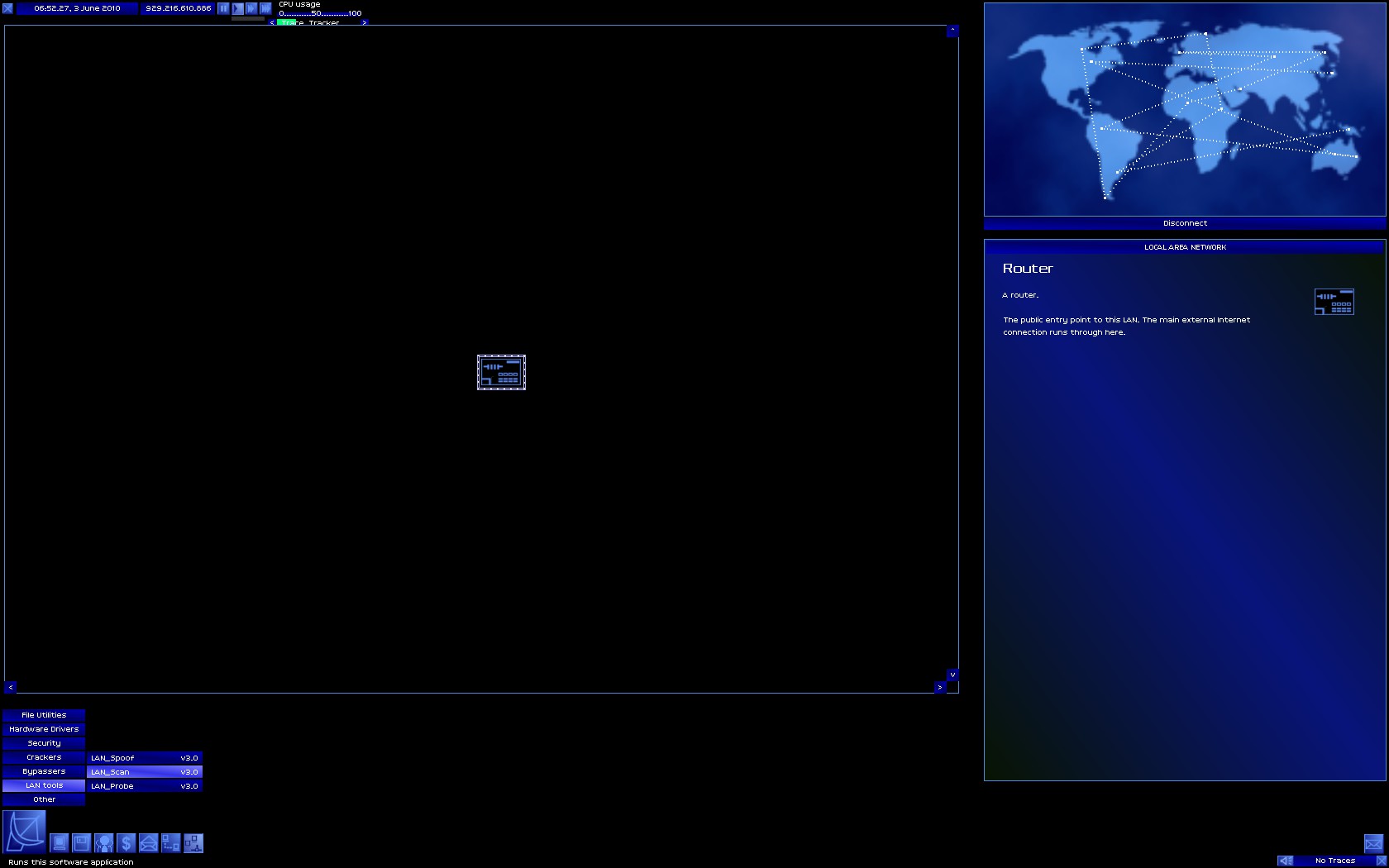
Task: Select the Router icon in the LAN map
Action: [x=501, y=372]
